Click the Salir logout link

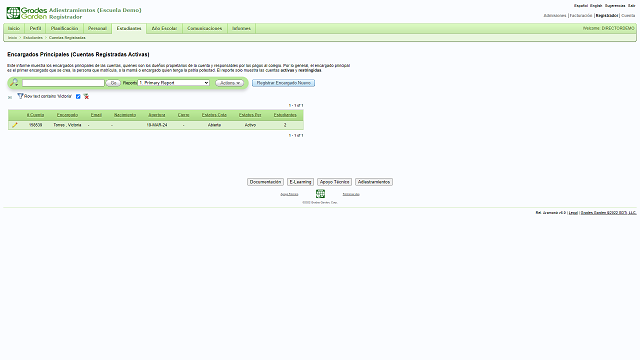point(631,6)
